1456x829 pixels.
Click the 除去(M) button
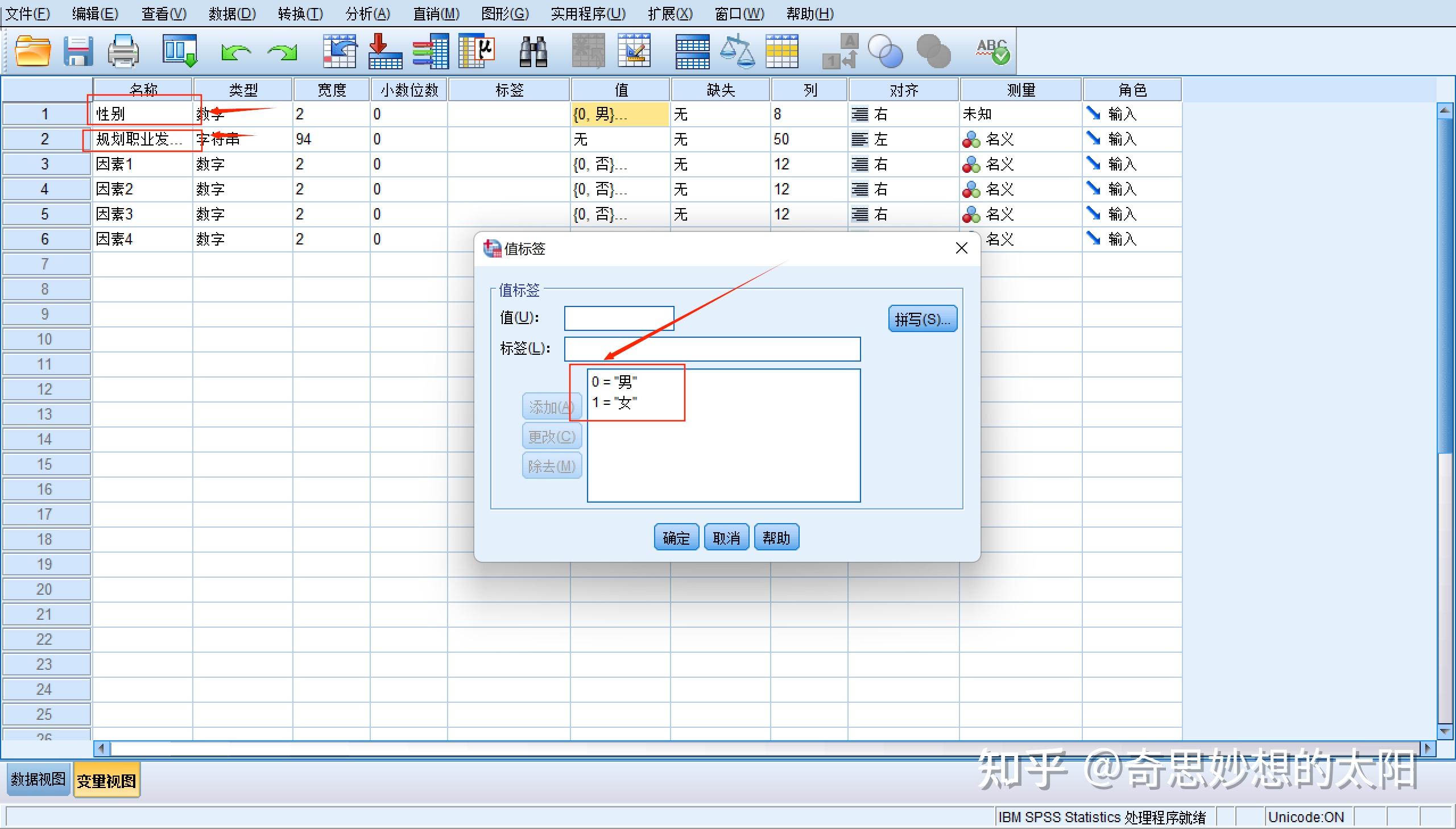[x=551, y=466]
